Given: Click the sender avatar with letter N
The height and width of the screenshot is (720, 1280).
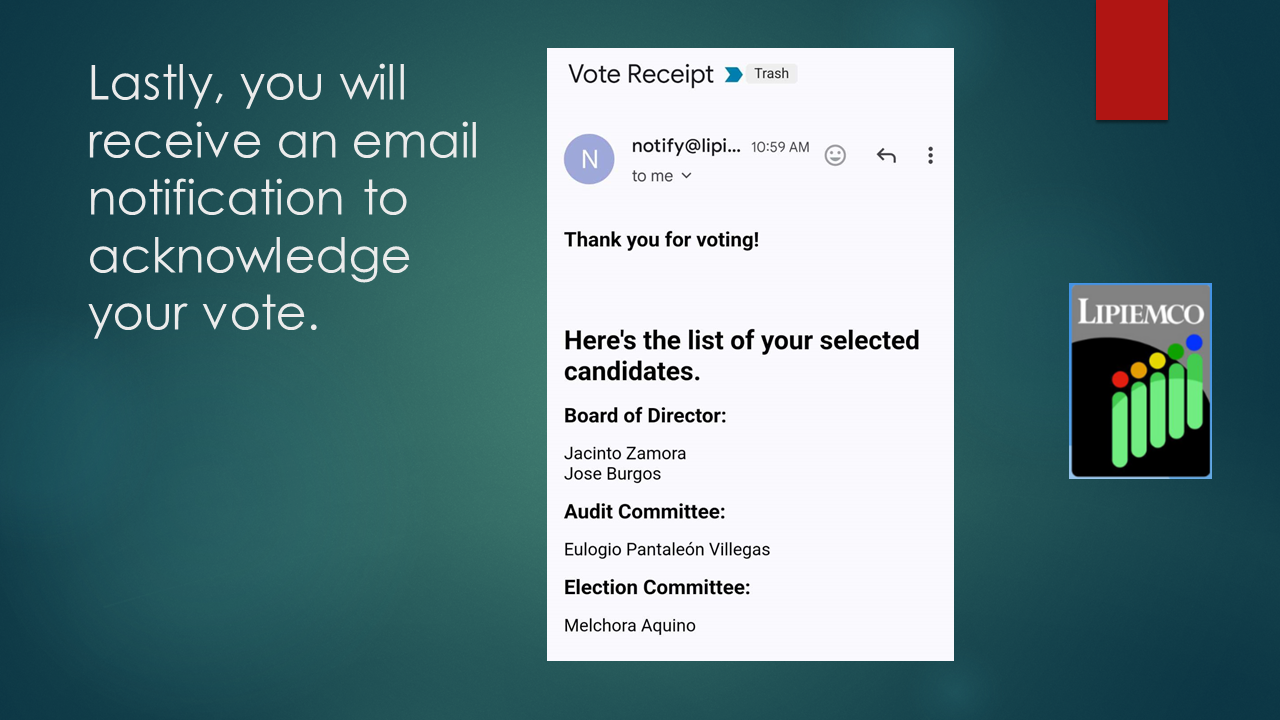Looking at the screenshot, I should coord(589,159).
